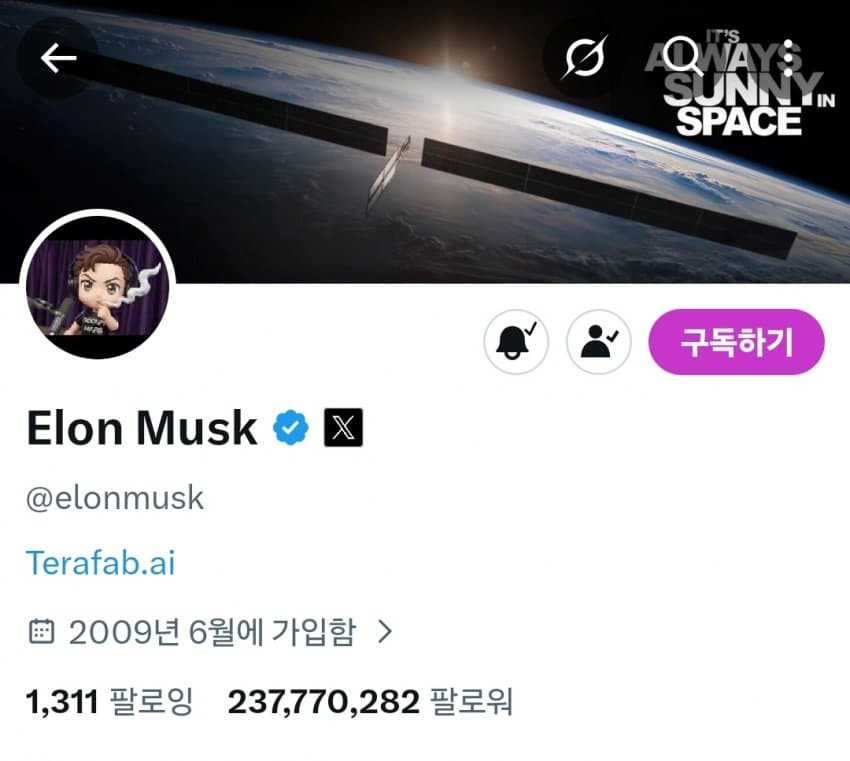Screen dimensions: 850x761
Task: Click the 구독하기 subscribe button
Action: click(736, 341)
